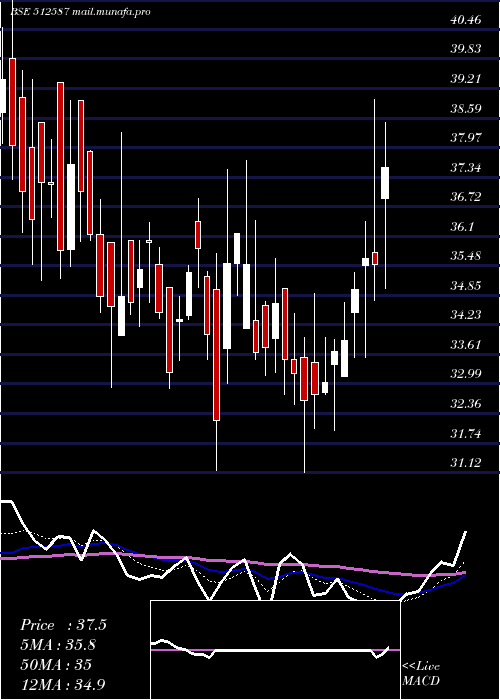This screenshot has width=500, height=700.
Task: Click the 12MA : 34.9 readout
Action: pyautogui.click(x=63, y=684)
